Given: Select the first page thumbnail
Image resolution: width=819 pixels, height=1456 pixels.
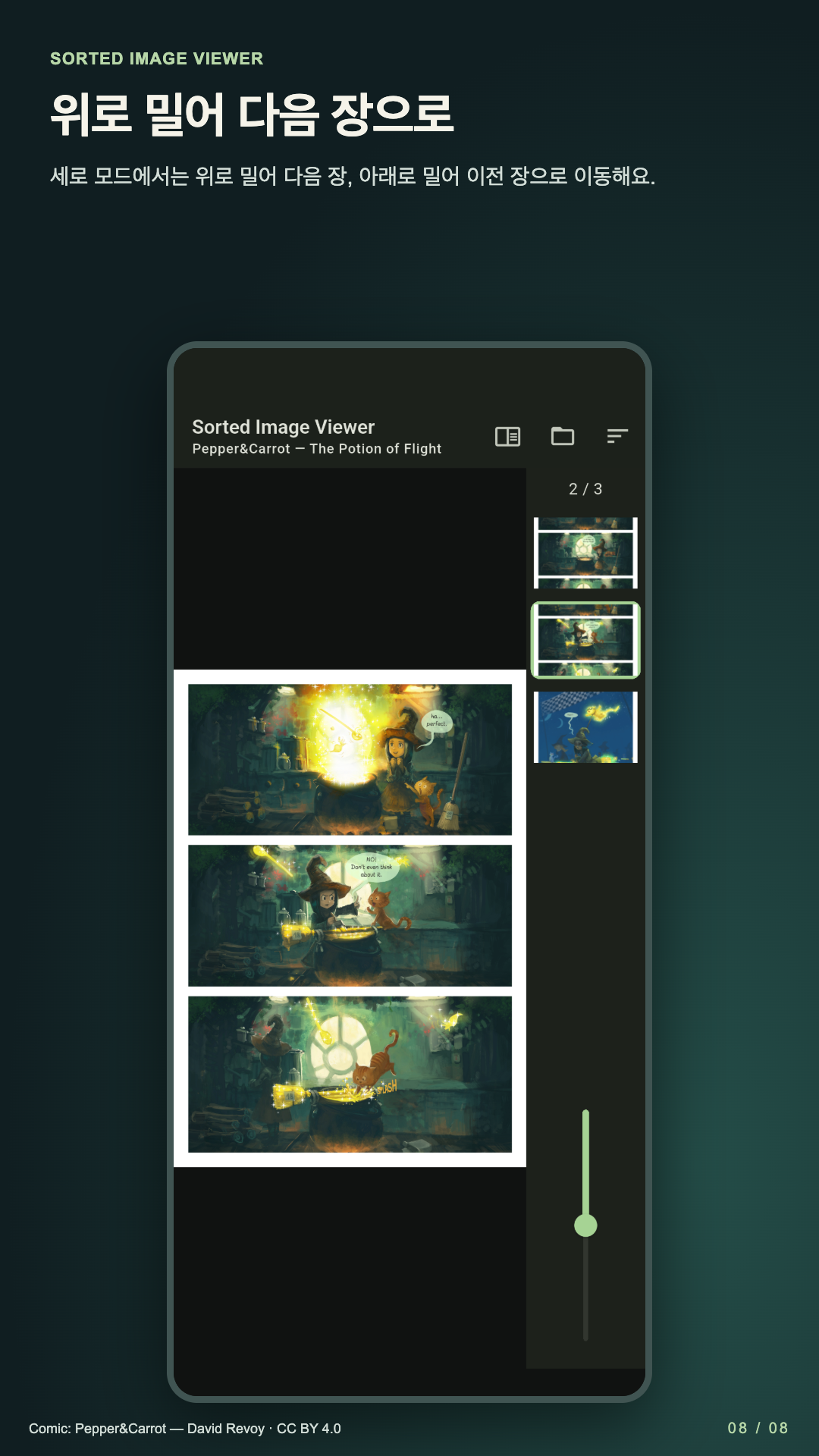Looking at the screenshot, I should (x=585, y=553).
